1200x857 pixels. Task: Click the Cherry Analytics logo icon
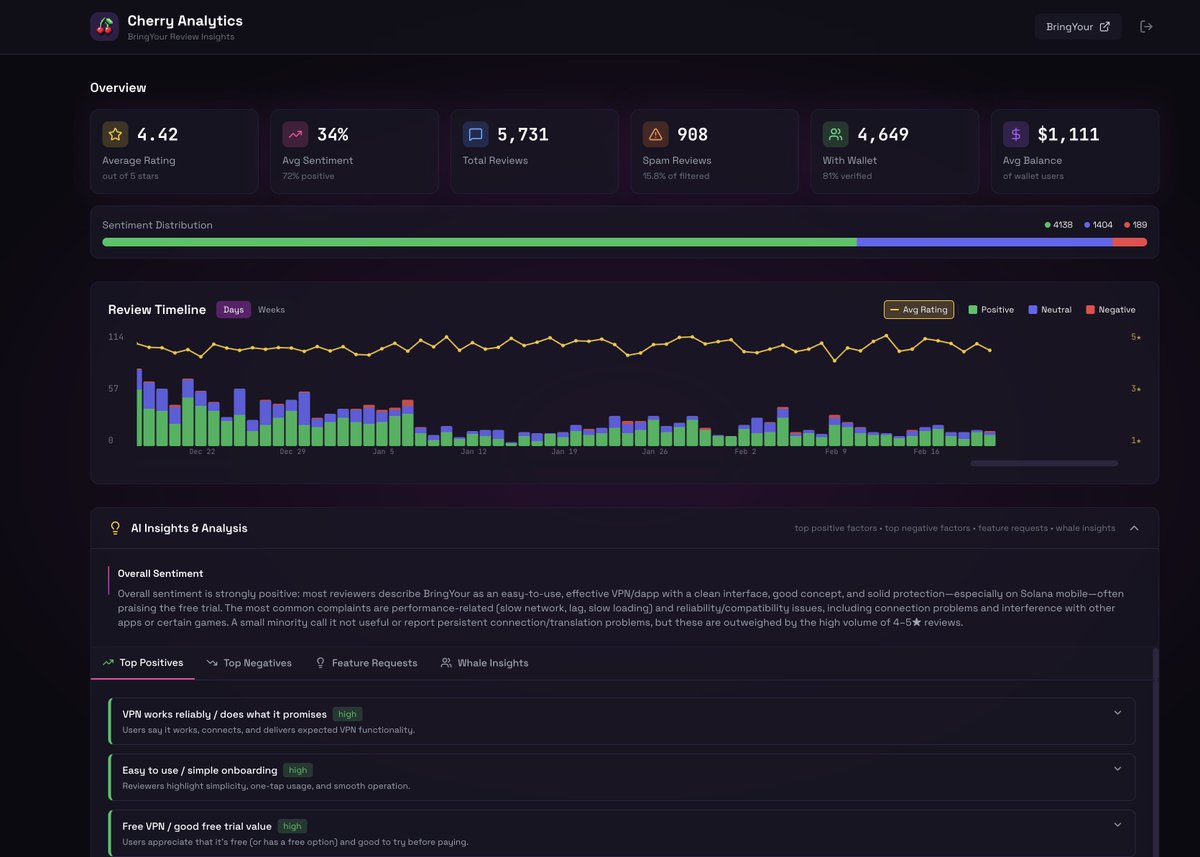pyautogui.click(x=104, y=26)
